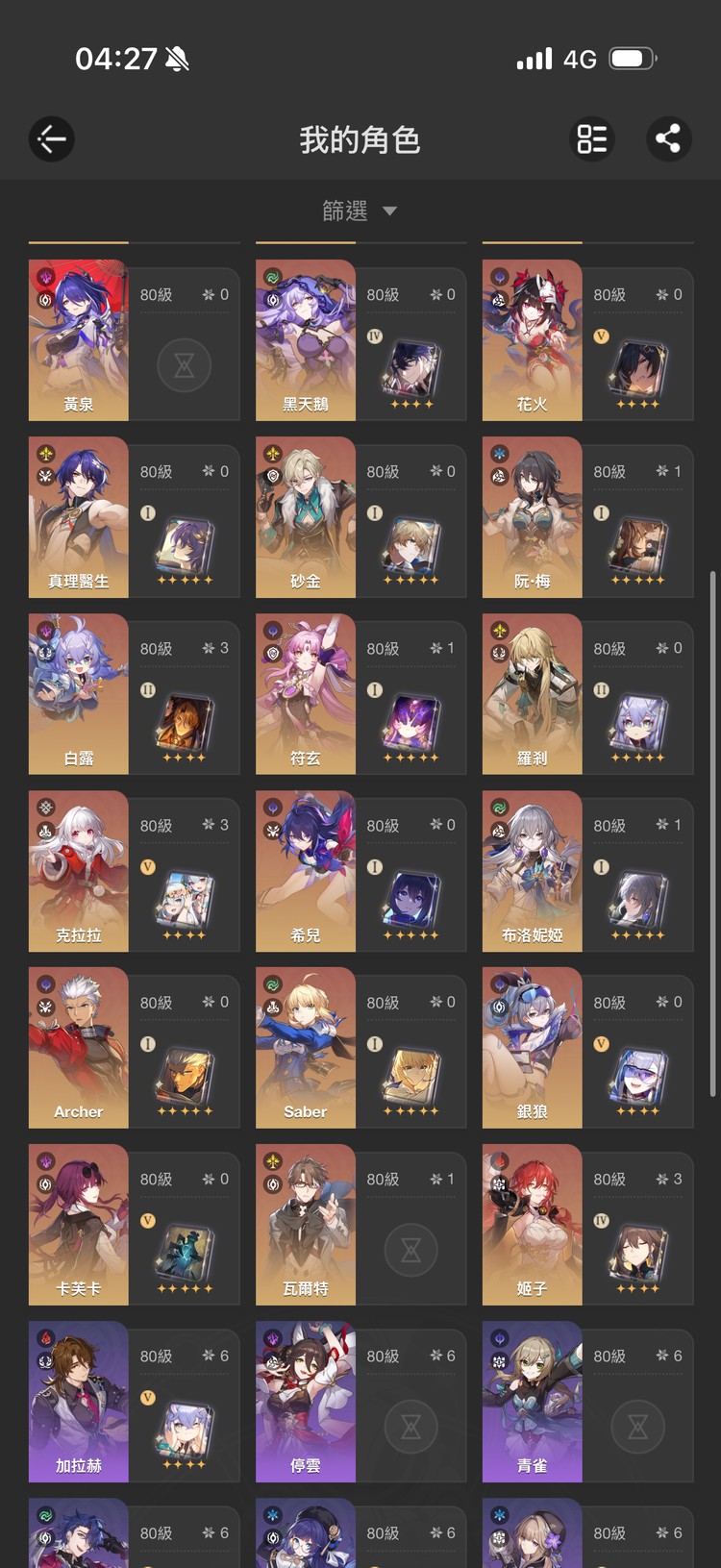
Task: Tap empty light cone slot for 停雲
Action: coord(411,1427)
